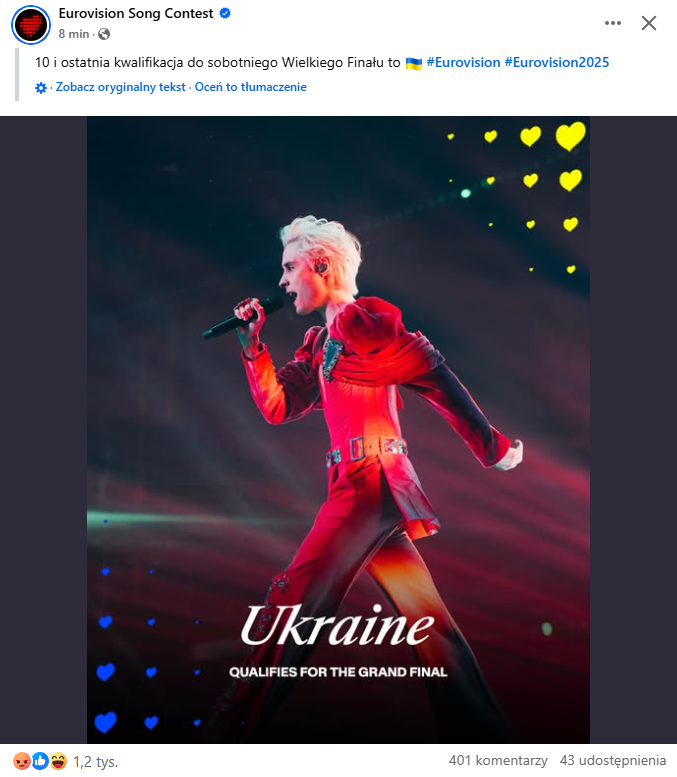The height and width of the screenshot is (777, 677).
Task: Close the post viewer with X
Action: (649, 23)
